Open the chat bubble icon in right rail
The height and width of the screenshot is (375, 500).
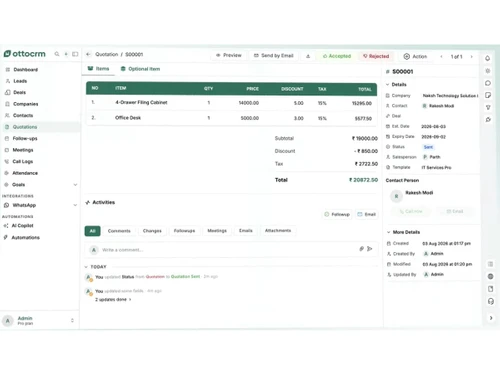pos(488,83)
